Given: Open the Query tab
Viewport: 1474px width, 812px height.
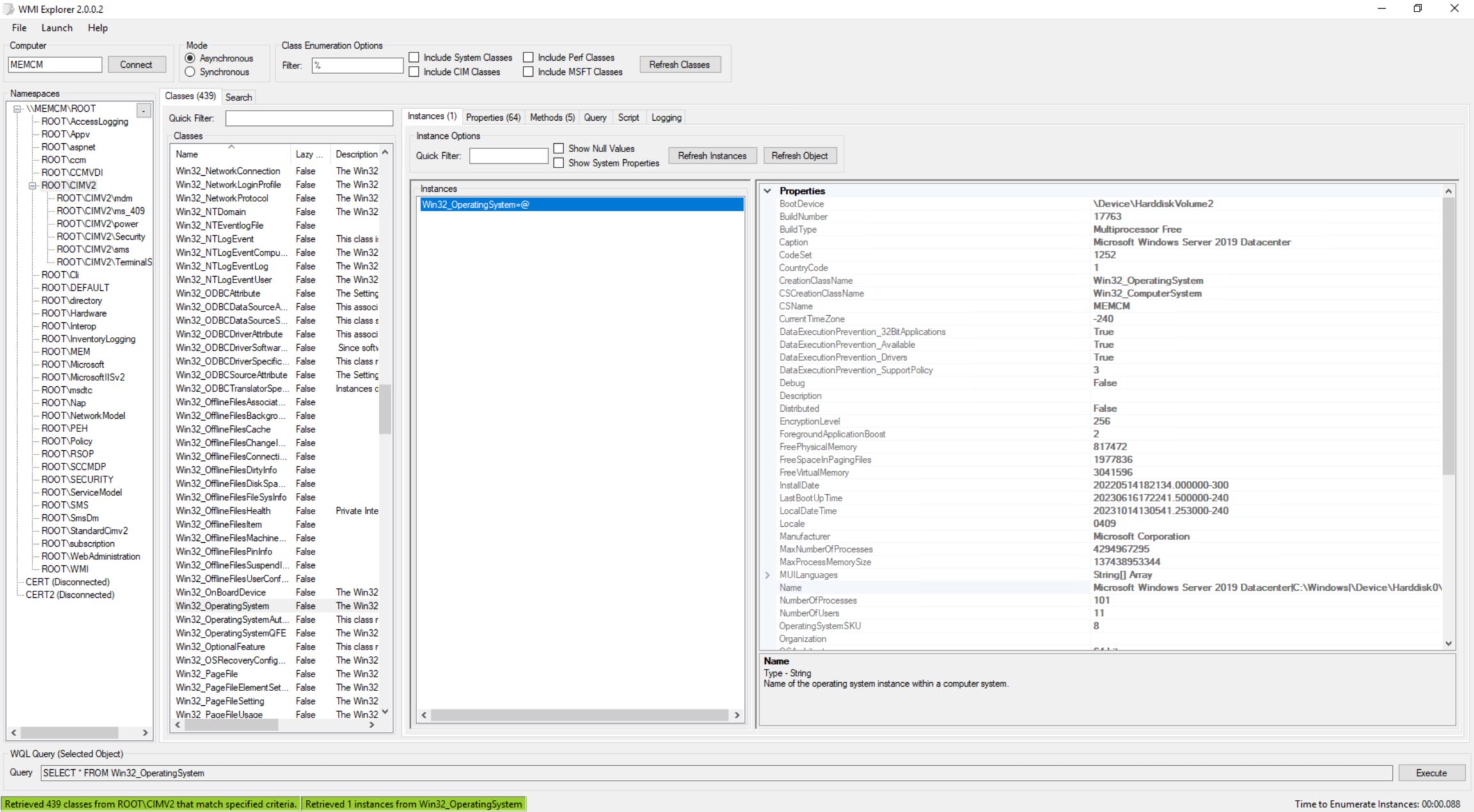Looking at the screenshot, I should point(595,118).
